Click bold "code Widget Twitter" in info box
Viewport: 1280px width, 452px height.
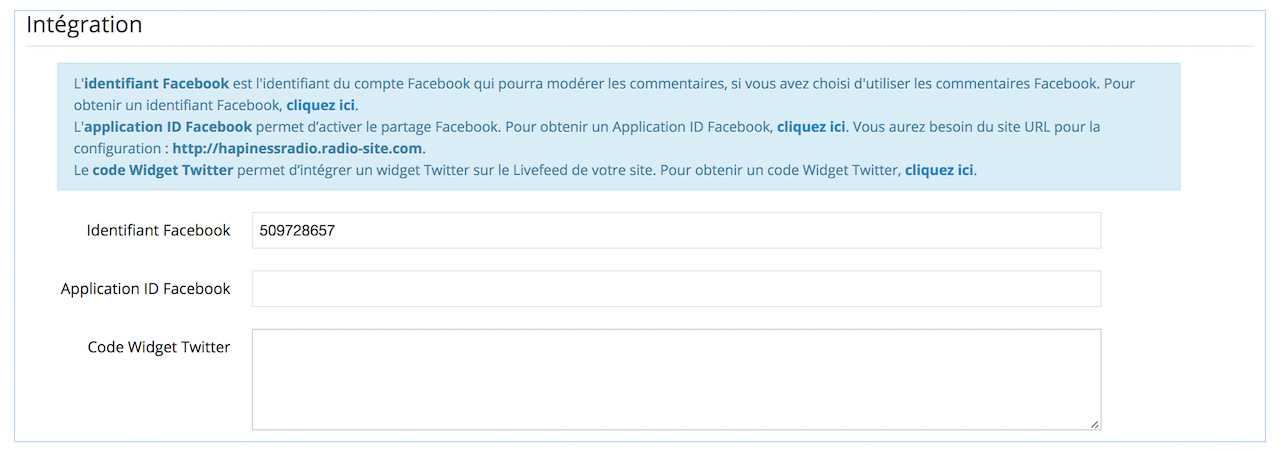pos(163,170)
